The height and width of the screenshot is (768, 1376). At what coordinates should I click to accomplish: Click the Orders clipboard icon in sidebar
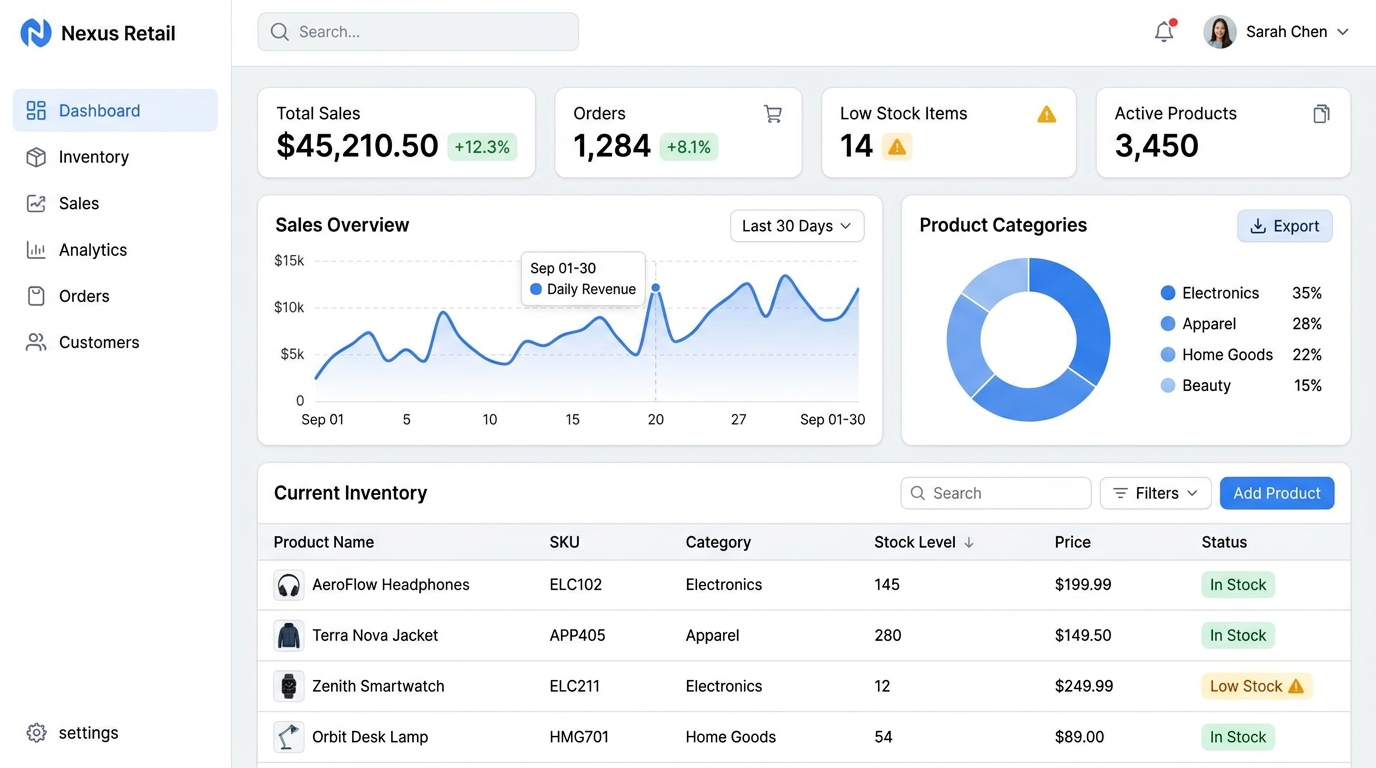click(x=36, y=296)
